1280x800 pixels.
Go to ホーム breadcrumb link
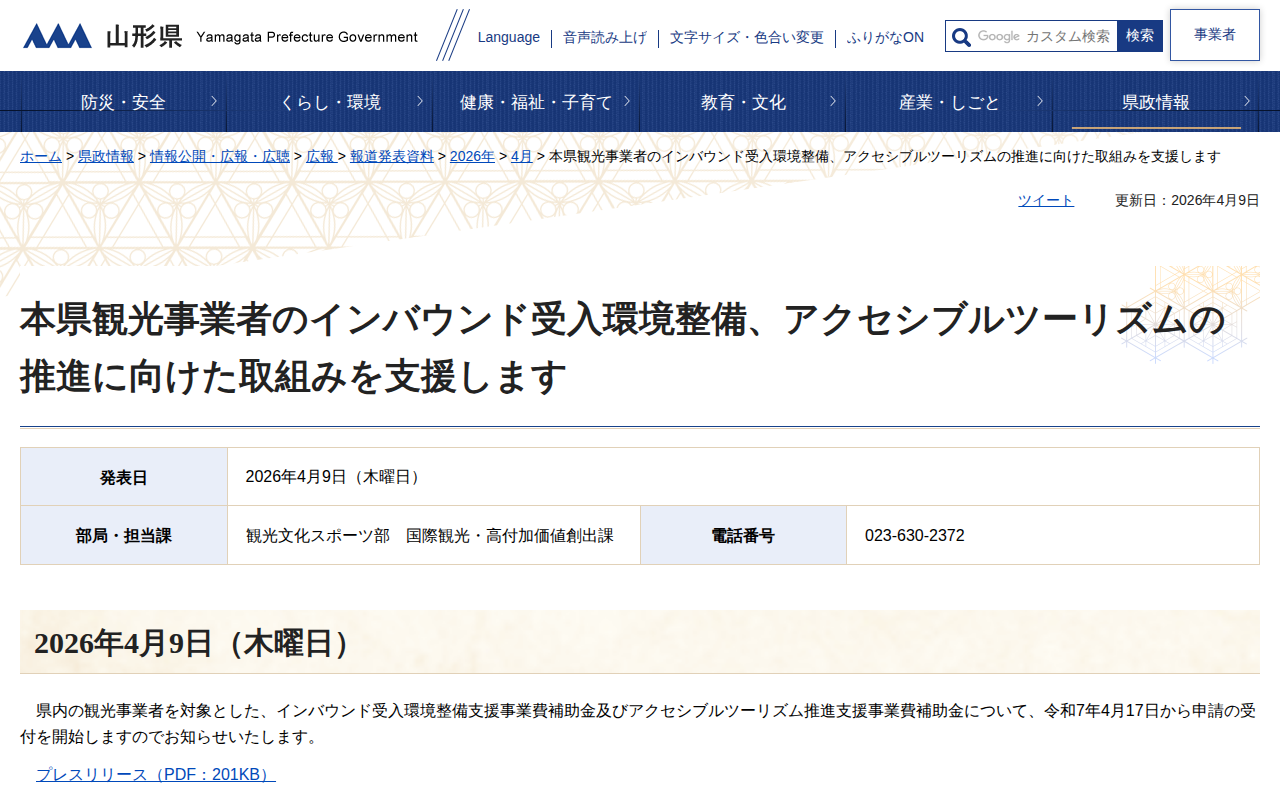41,157
